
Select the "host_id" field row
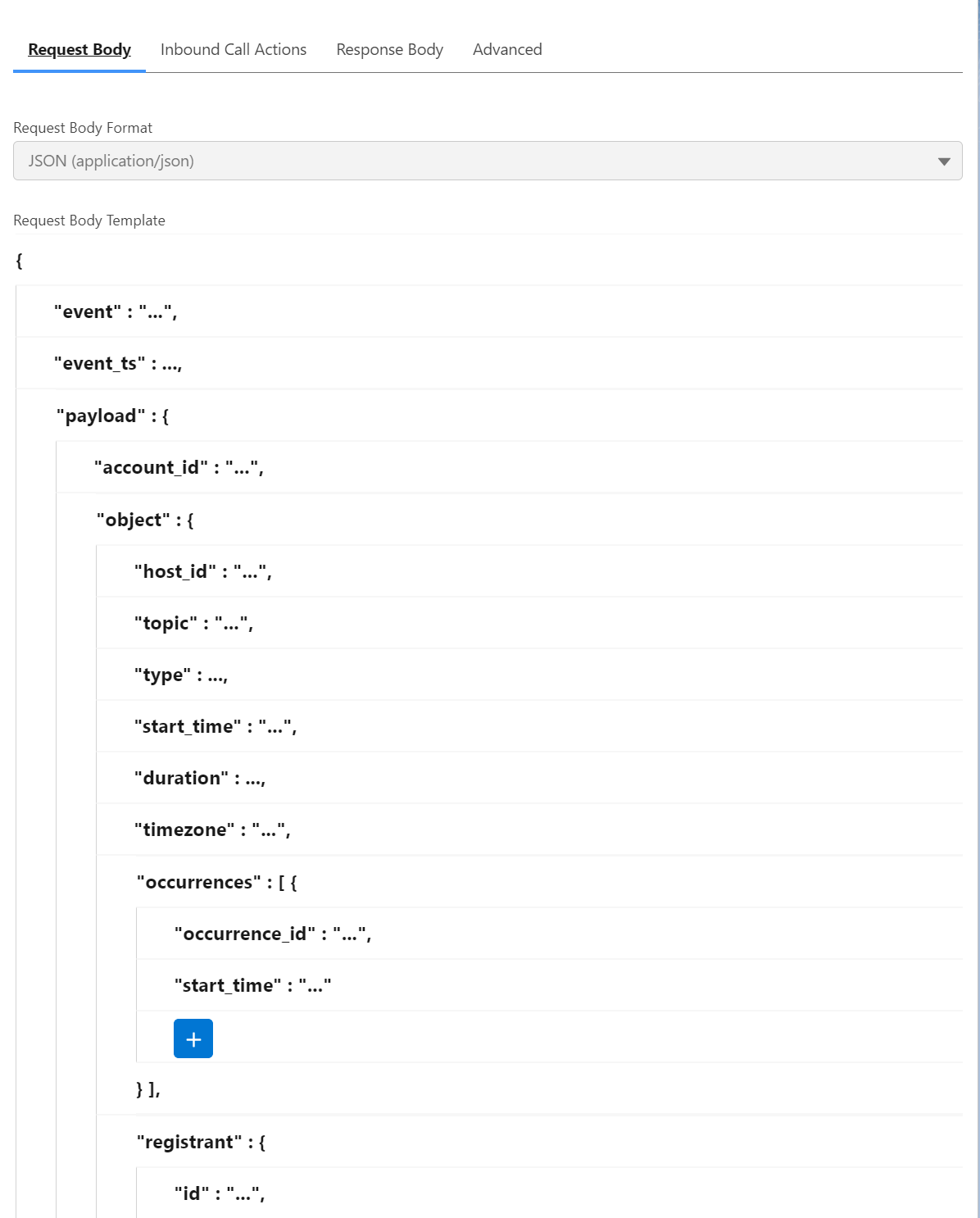coord(203,571)
